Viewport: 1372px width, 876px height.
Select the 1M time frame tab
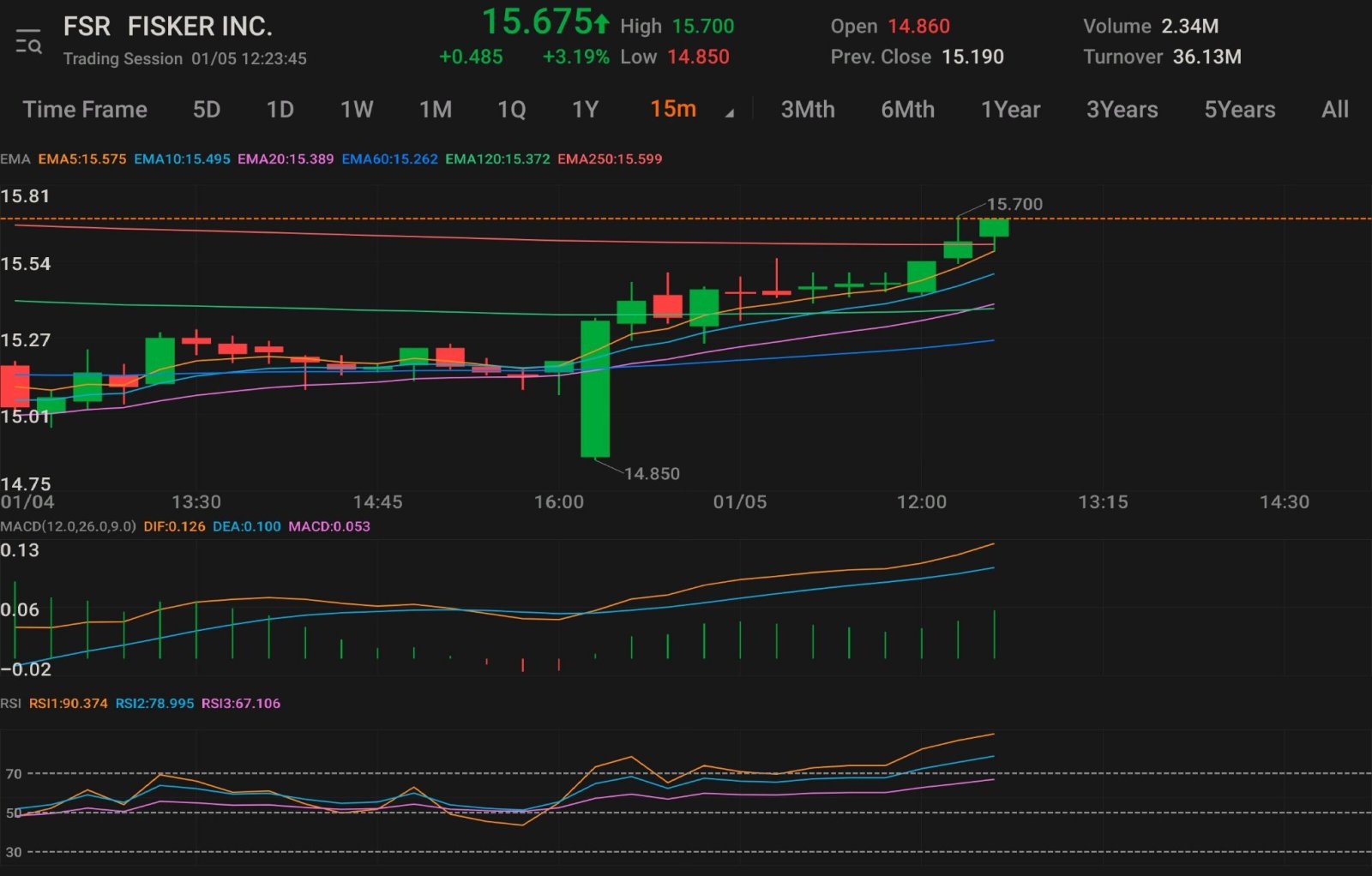click(436, 110)
